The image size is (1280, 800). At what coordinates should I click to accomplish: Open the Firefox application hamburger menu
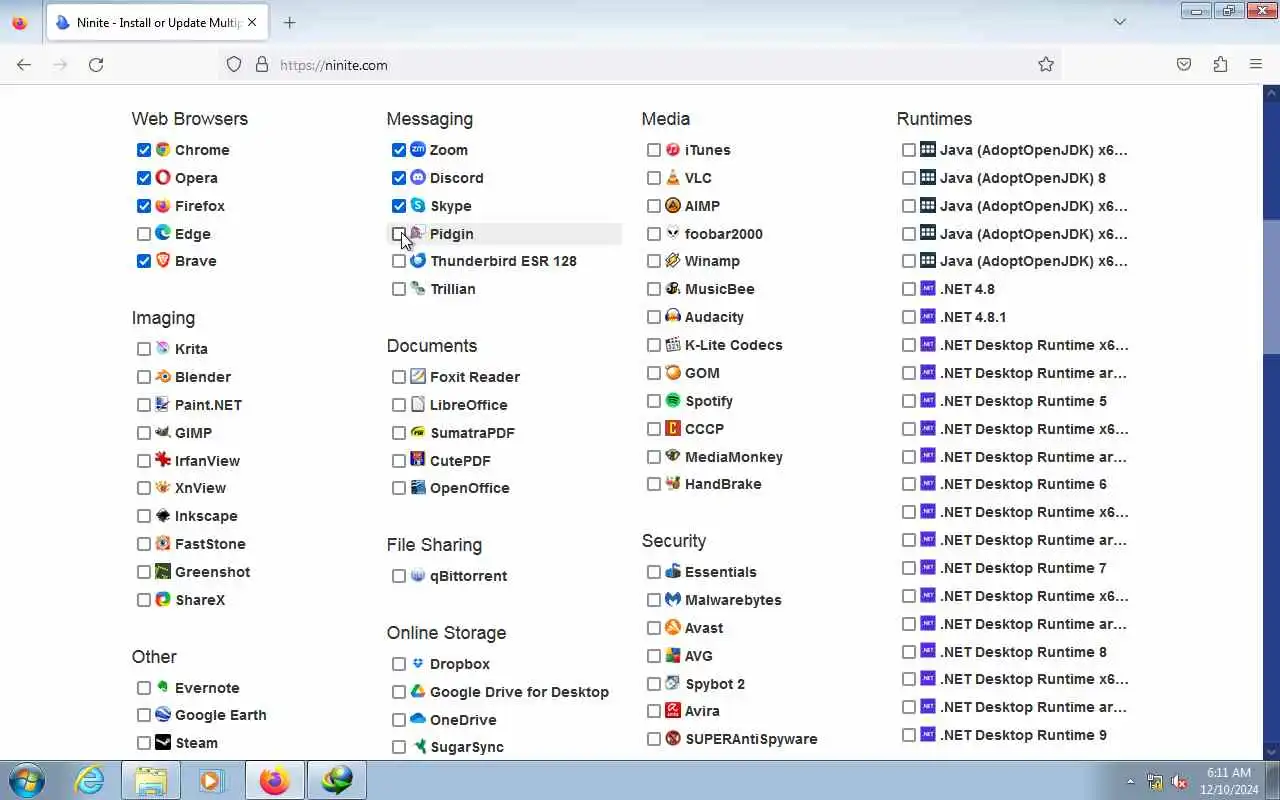pos(1256,64)
